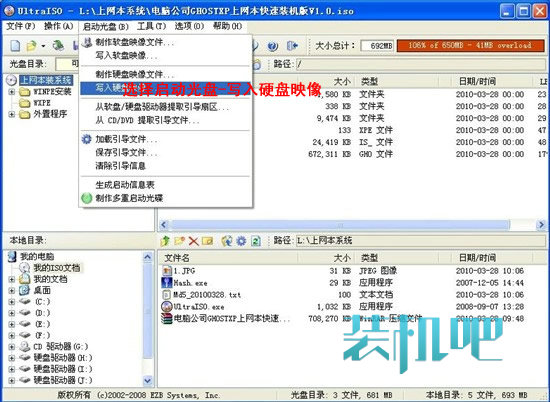
Task: Choose 从软盘/硬盘驱动器提取引导扇区 menu entry
Action: coord(165,107)
